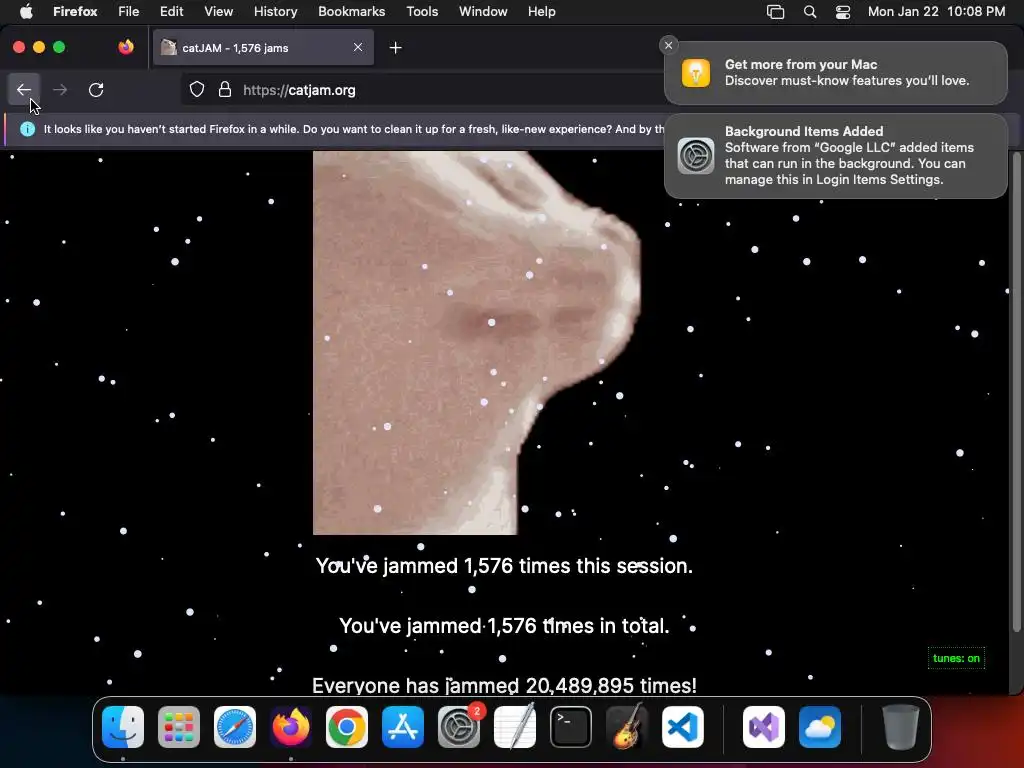Toggle the tunes: on button

coord(956,658)
